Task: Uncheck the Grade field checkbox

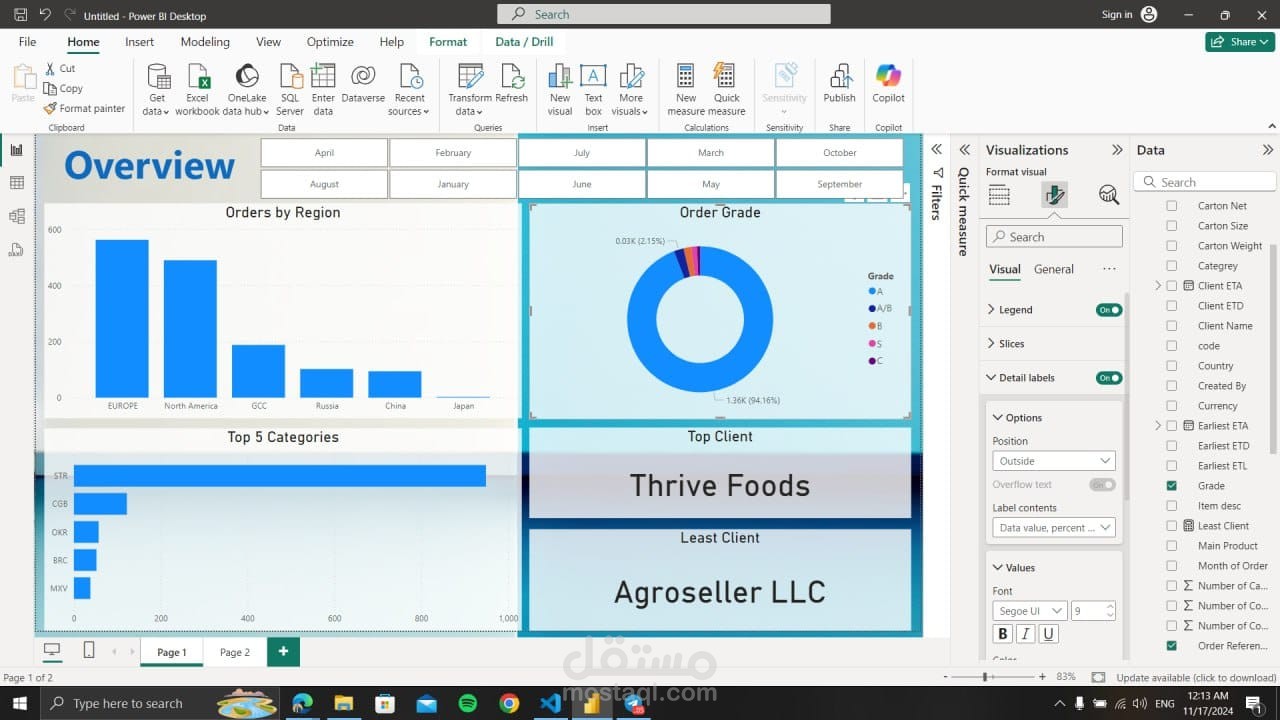Action: [1171, 486]
